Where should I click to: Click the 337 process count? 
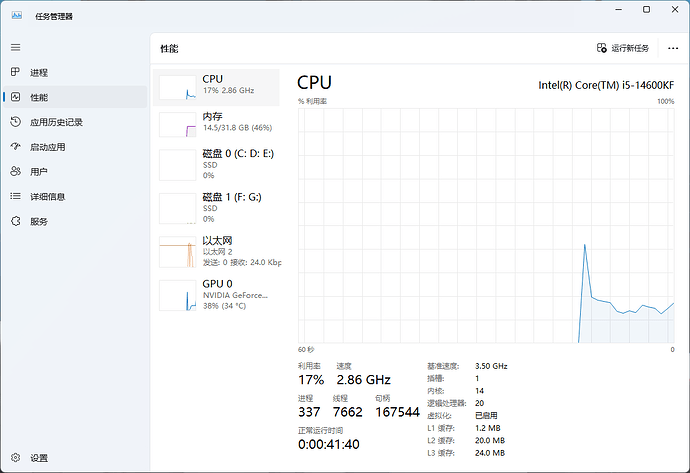[309, 412]
